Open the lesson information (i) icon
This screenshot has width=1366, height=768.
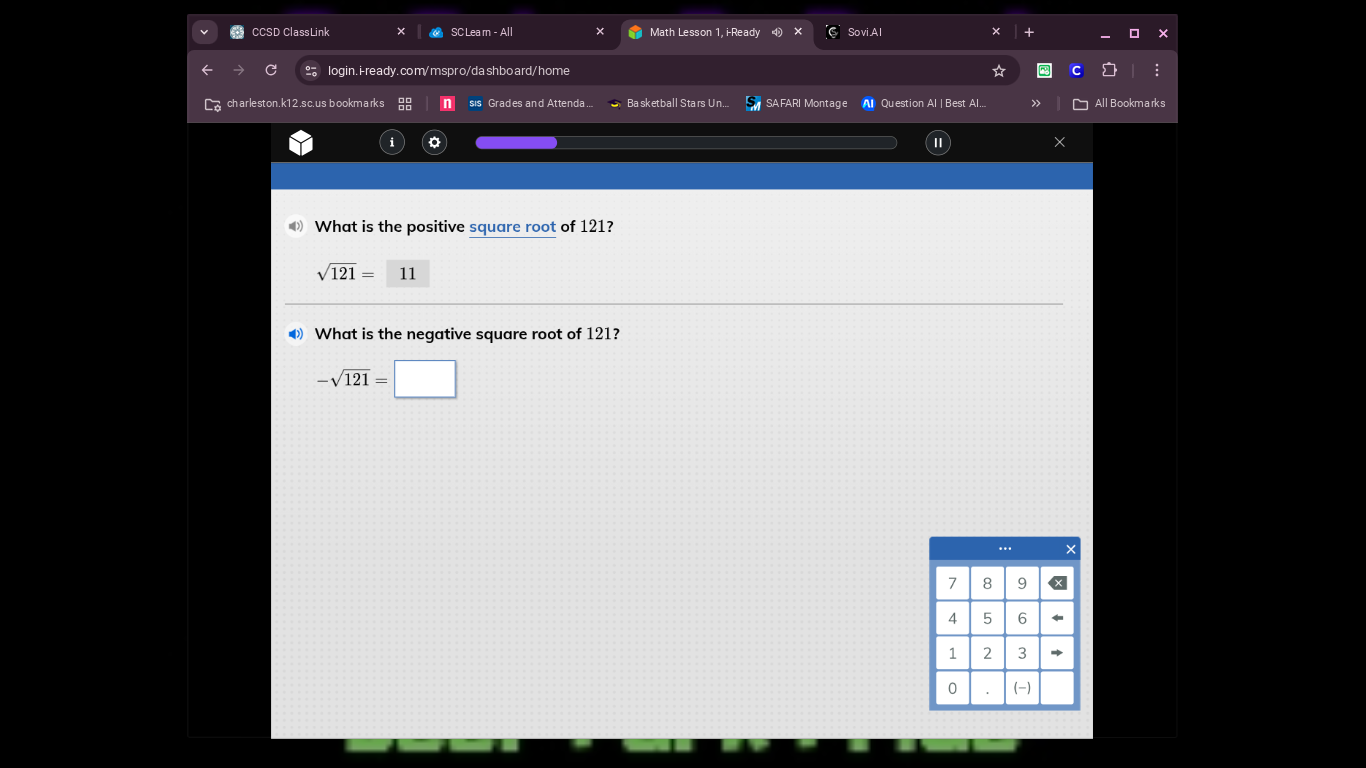392,142
